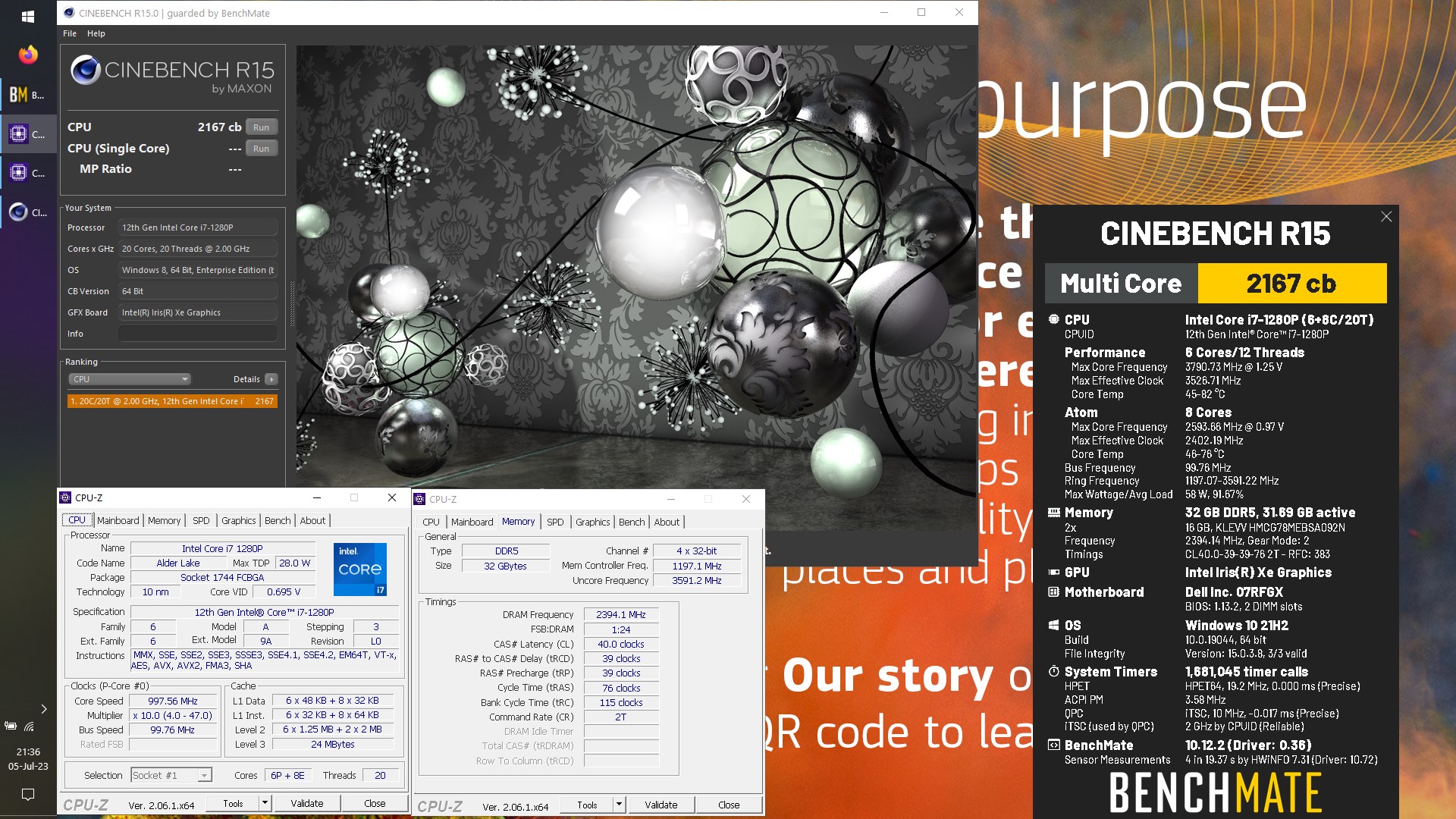Screen dimensions: 1456x819
Task: Open the Cinebench File menu
Action: [x=70, y=33]
